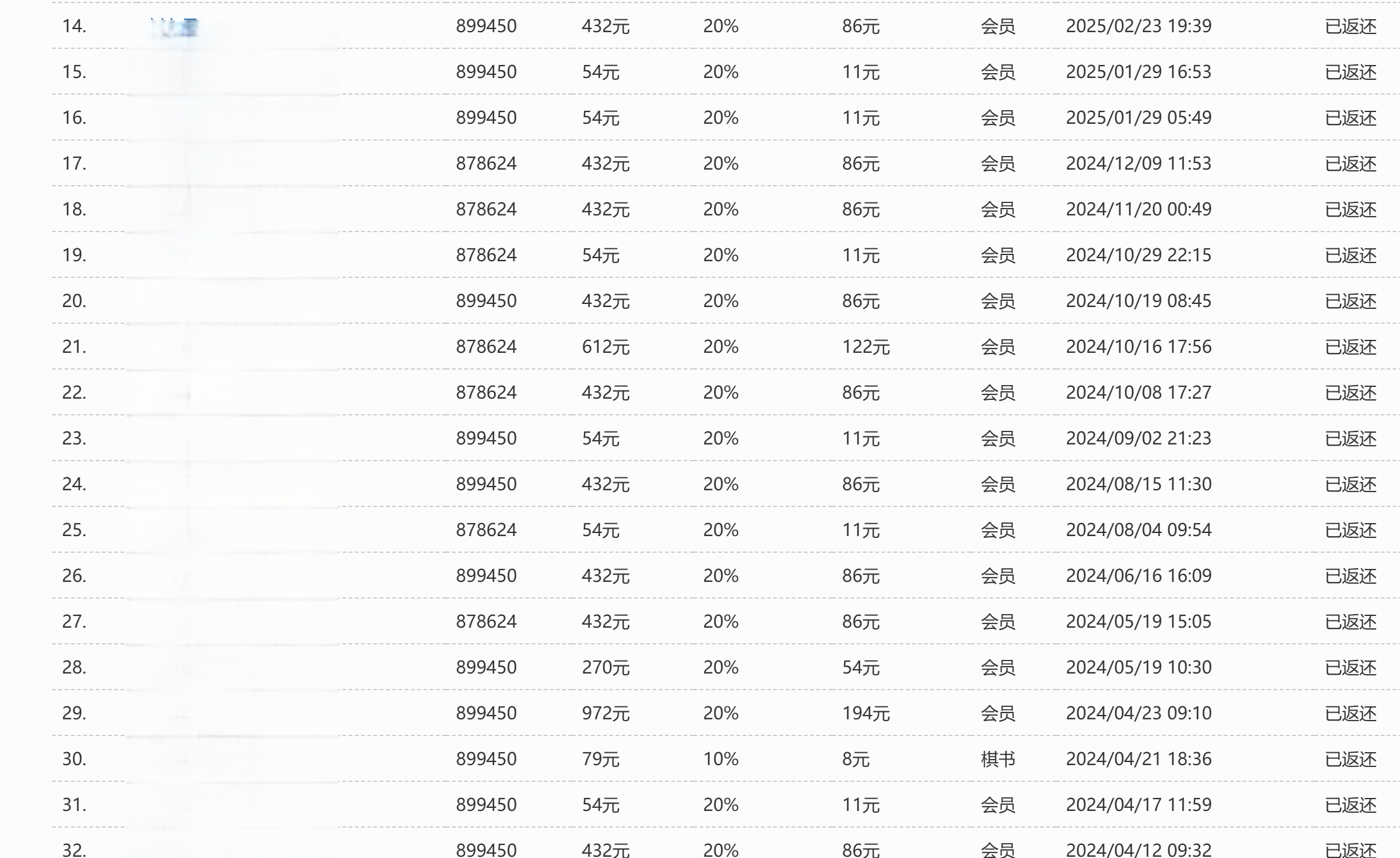Click row number 26.
This screenshot has width=1400, height=858.
(x=74, y=576)
